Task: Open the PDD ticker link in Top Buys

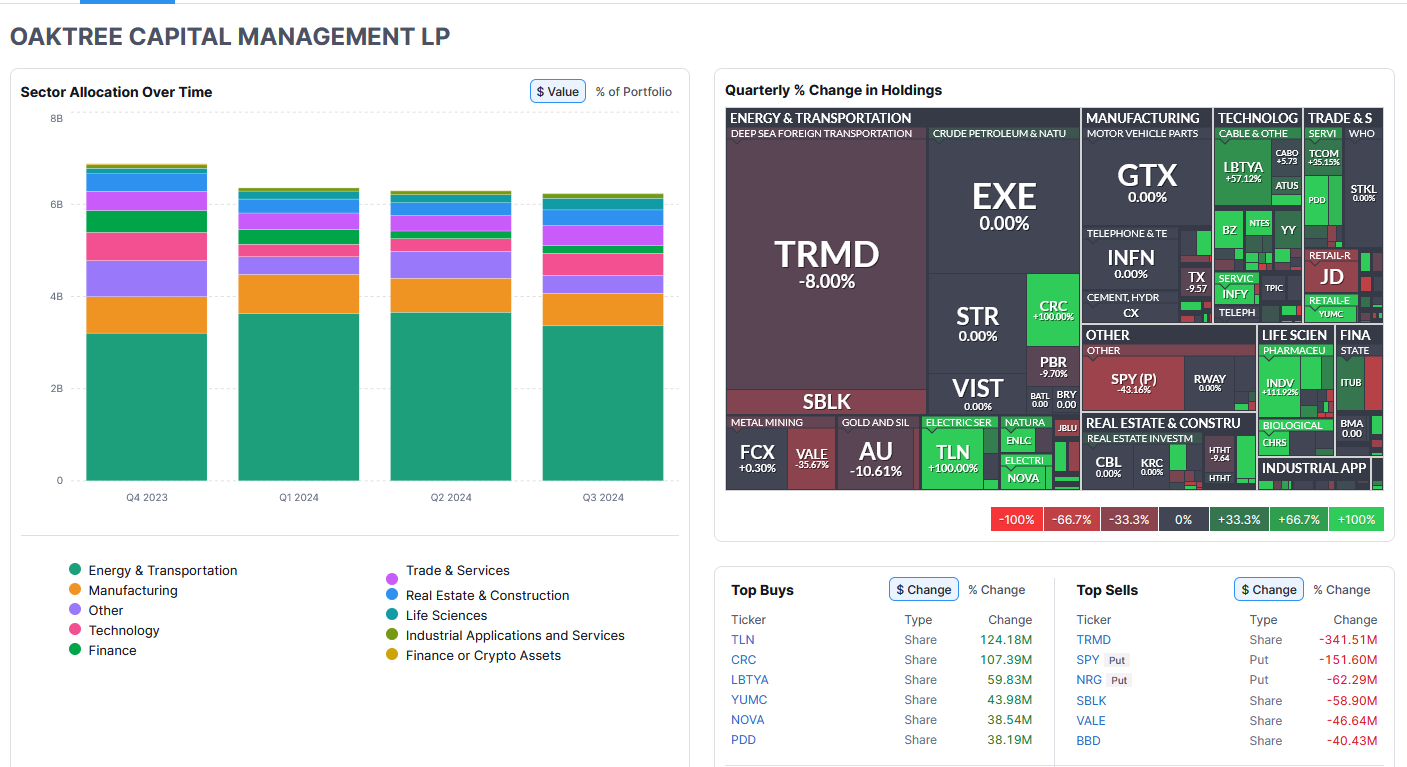Action: (744, 740)
